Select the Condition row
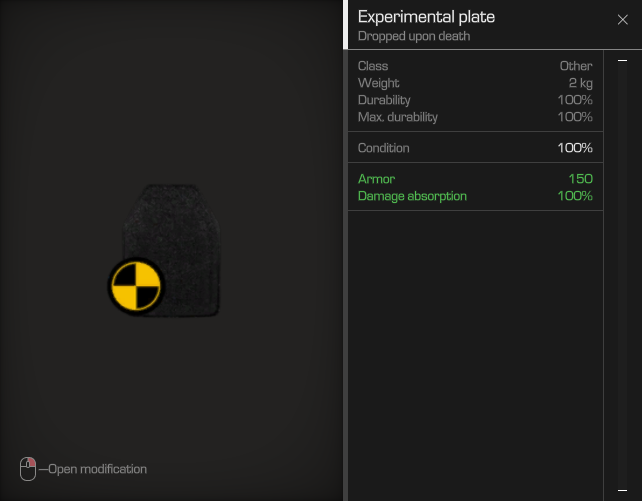642x501 pixels. click(x=475, y=148)
